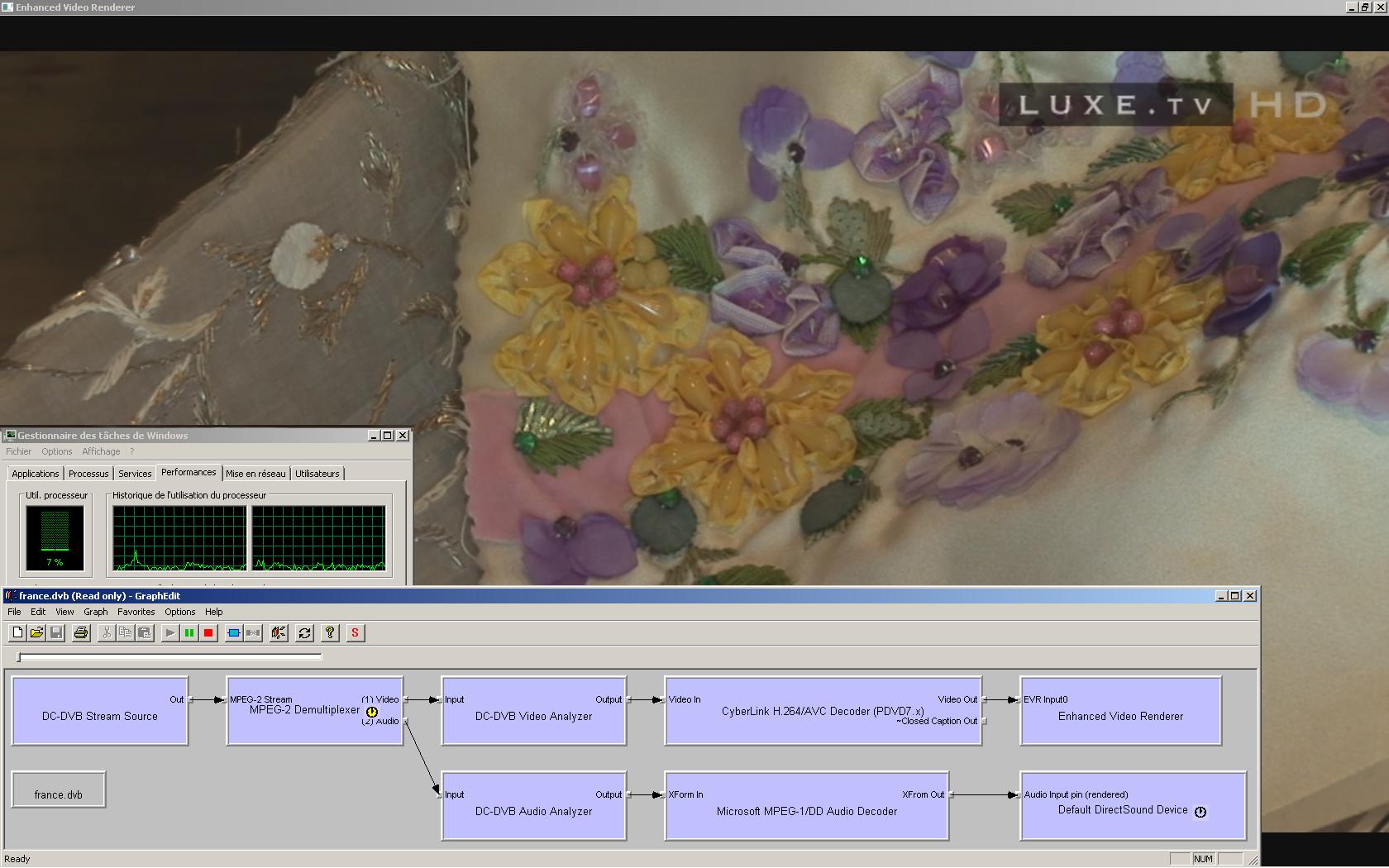Open the Options menu in GraphEdit

point(179,613)
